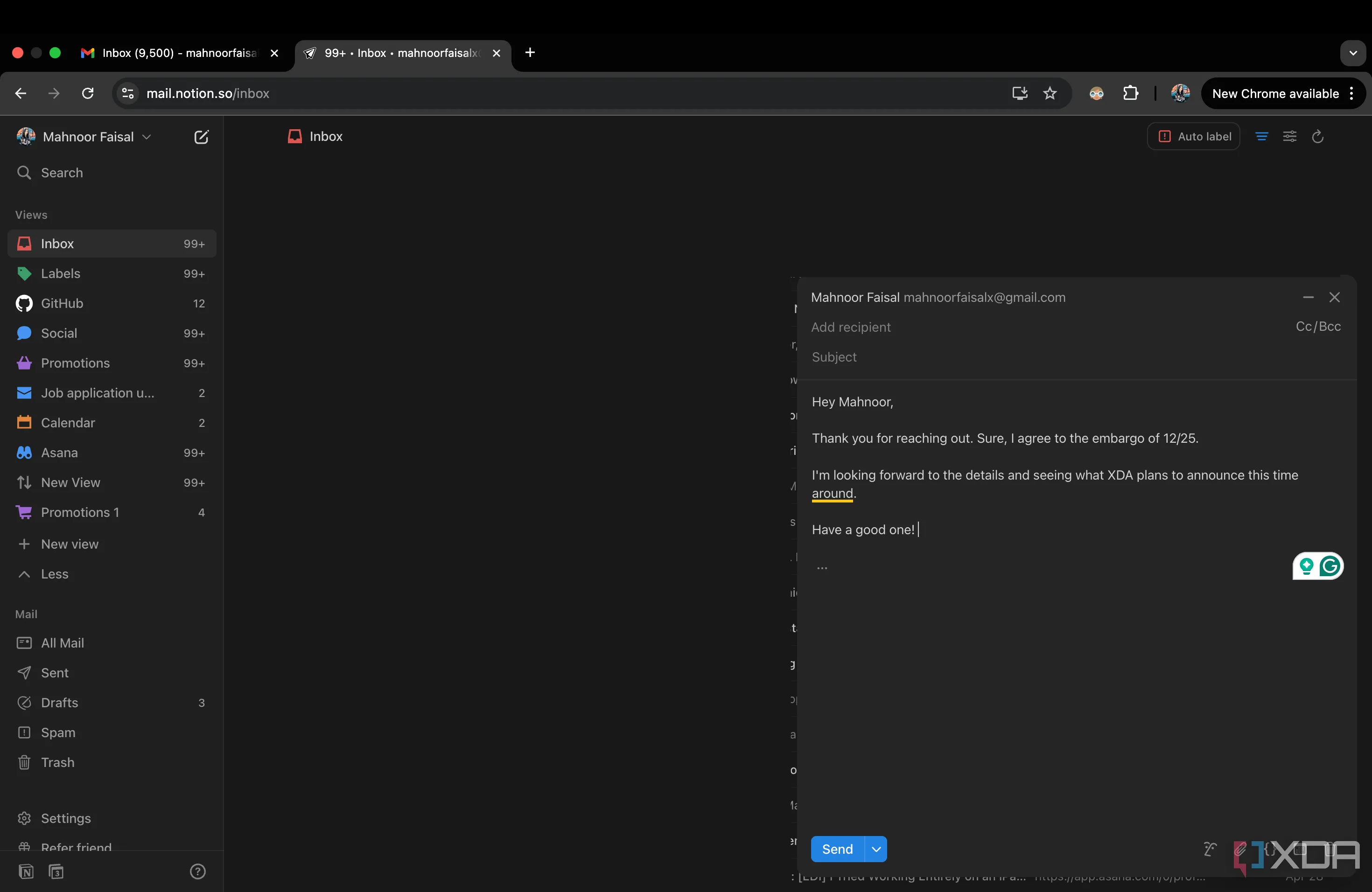Open the Chrome profile avatar
Viewport: 1372px width, 892px height.
[1181, 93]
